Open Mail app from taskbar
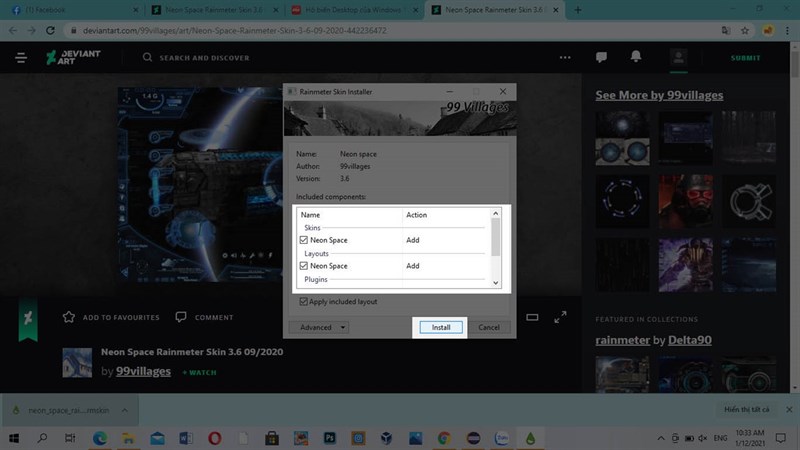 (157, 438)
